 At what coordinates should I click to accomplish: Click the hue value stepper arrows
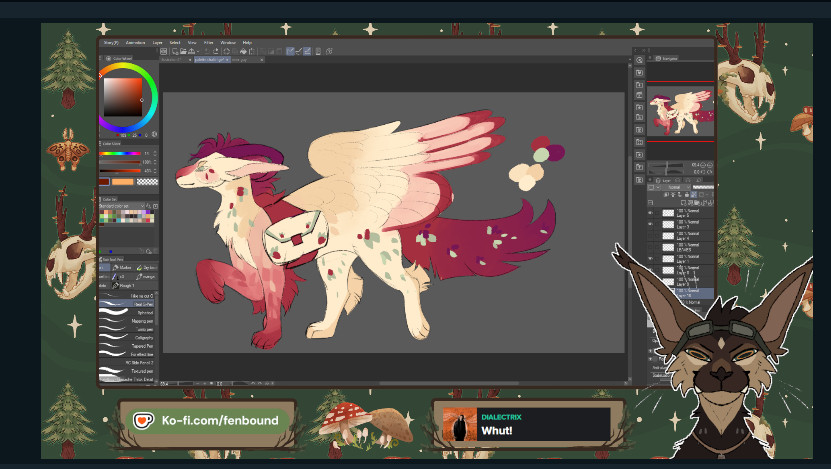155,154
